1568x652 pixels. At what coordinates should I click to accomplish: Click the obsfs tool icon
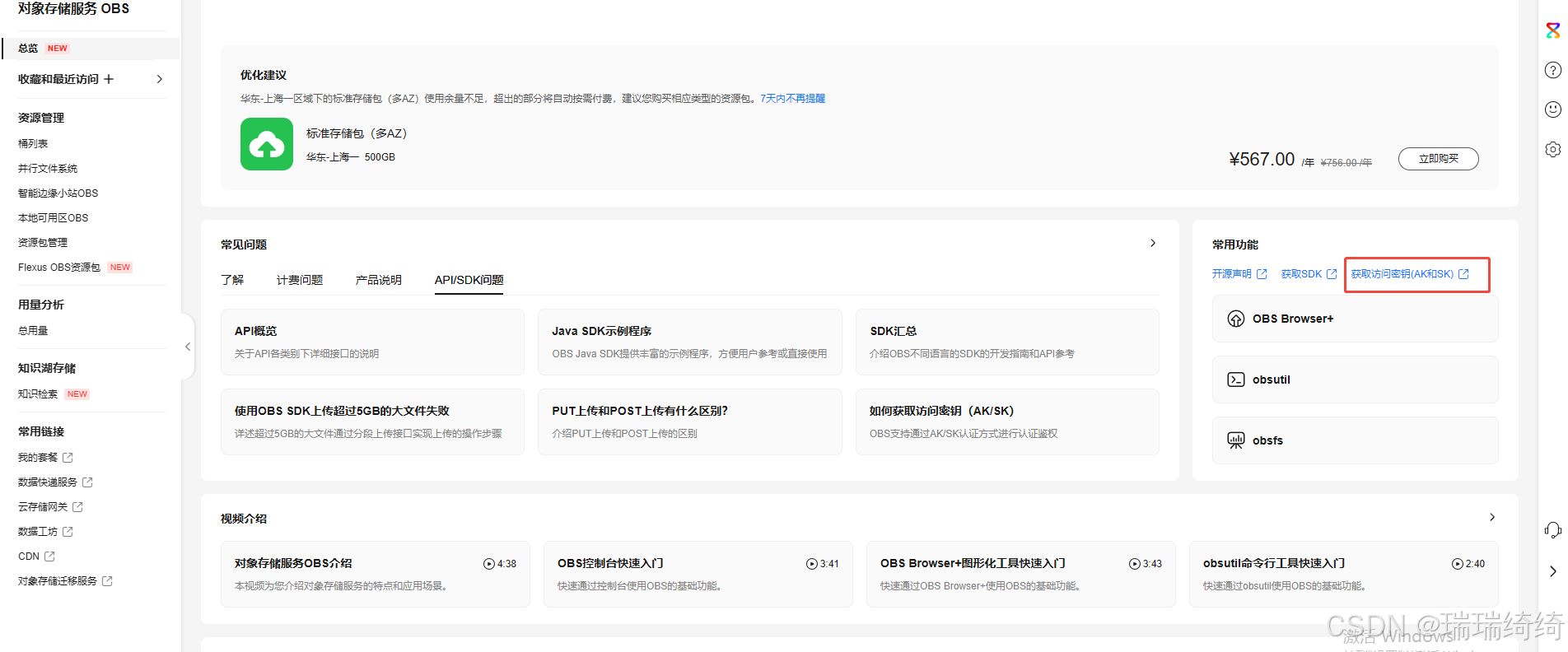pyautogui.click(x=1236, y=440)
